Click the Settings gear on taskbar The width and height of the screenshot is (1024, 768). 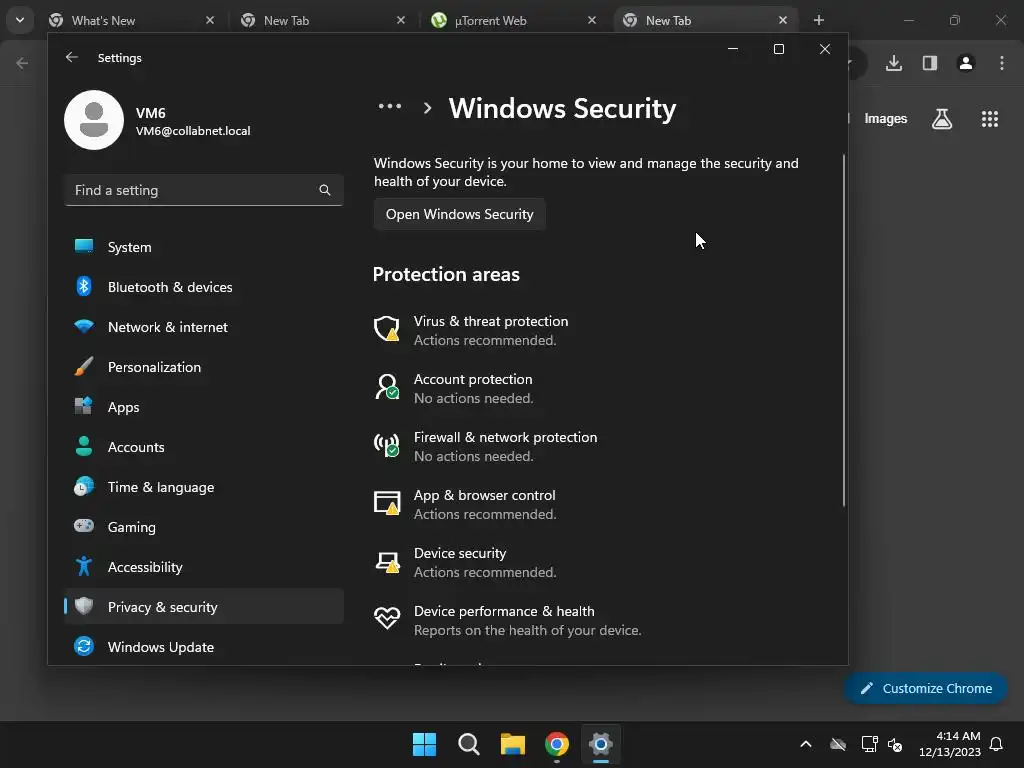click(601, 744)
